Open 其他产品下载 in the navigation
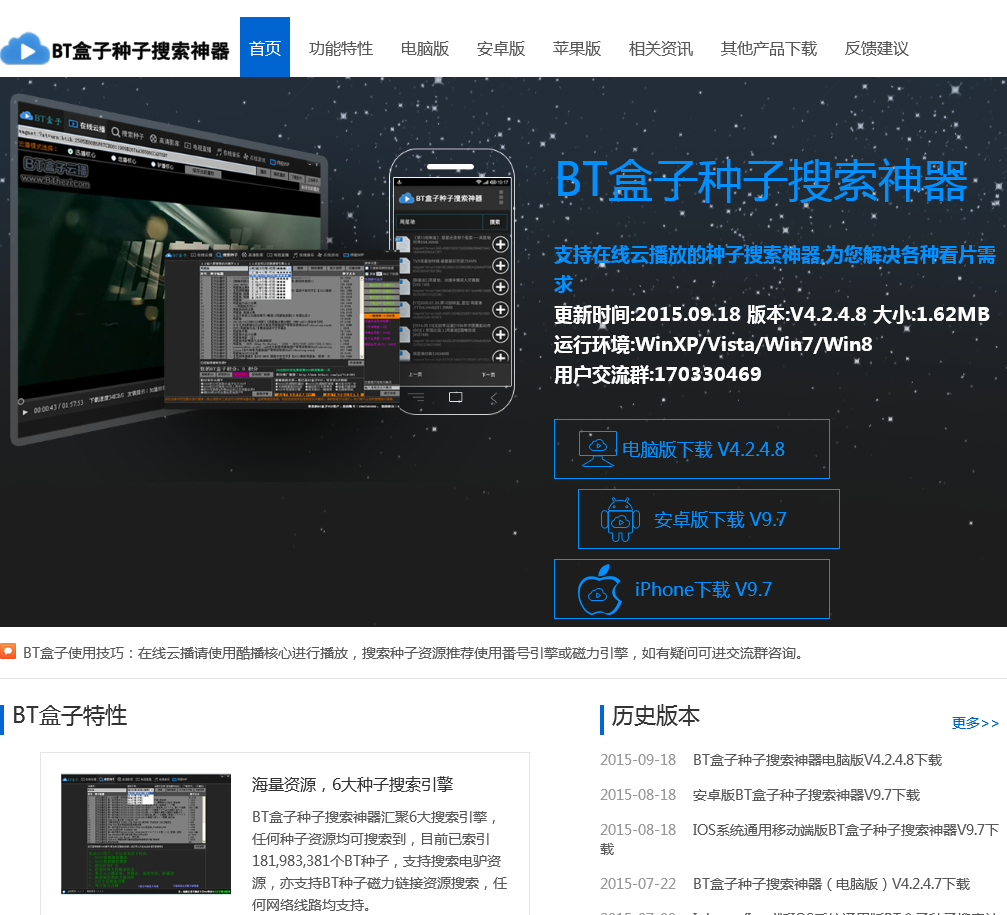Viewport: 1007px width, 915px height. [768, 49]
